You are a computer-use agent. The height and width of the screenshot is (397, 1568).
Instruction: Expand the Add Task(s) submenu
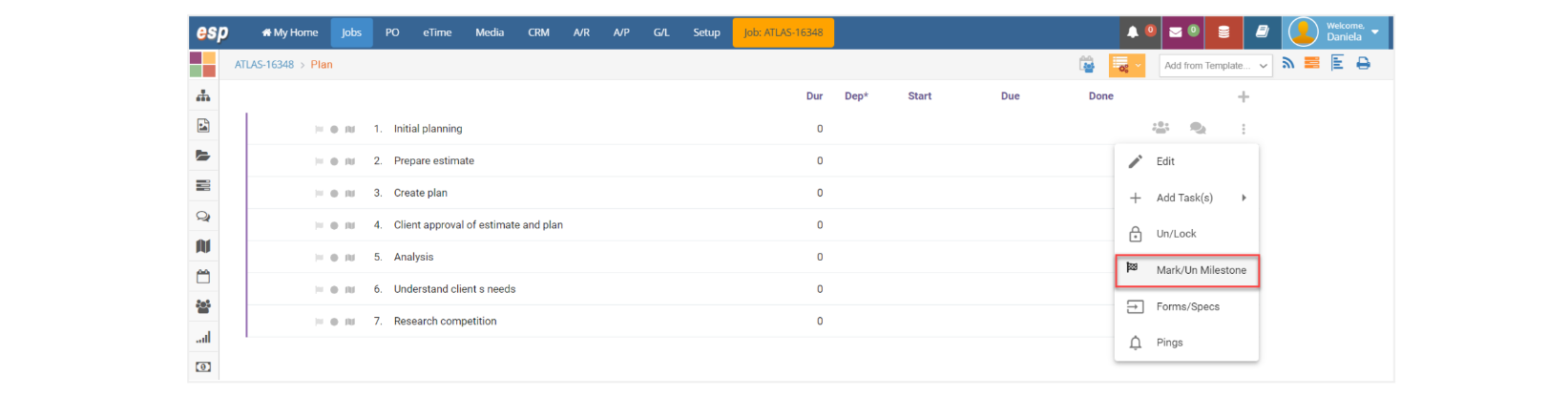[1187, 198]
